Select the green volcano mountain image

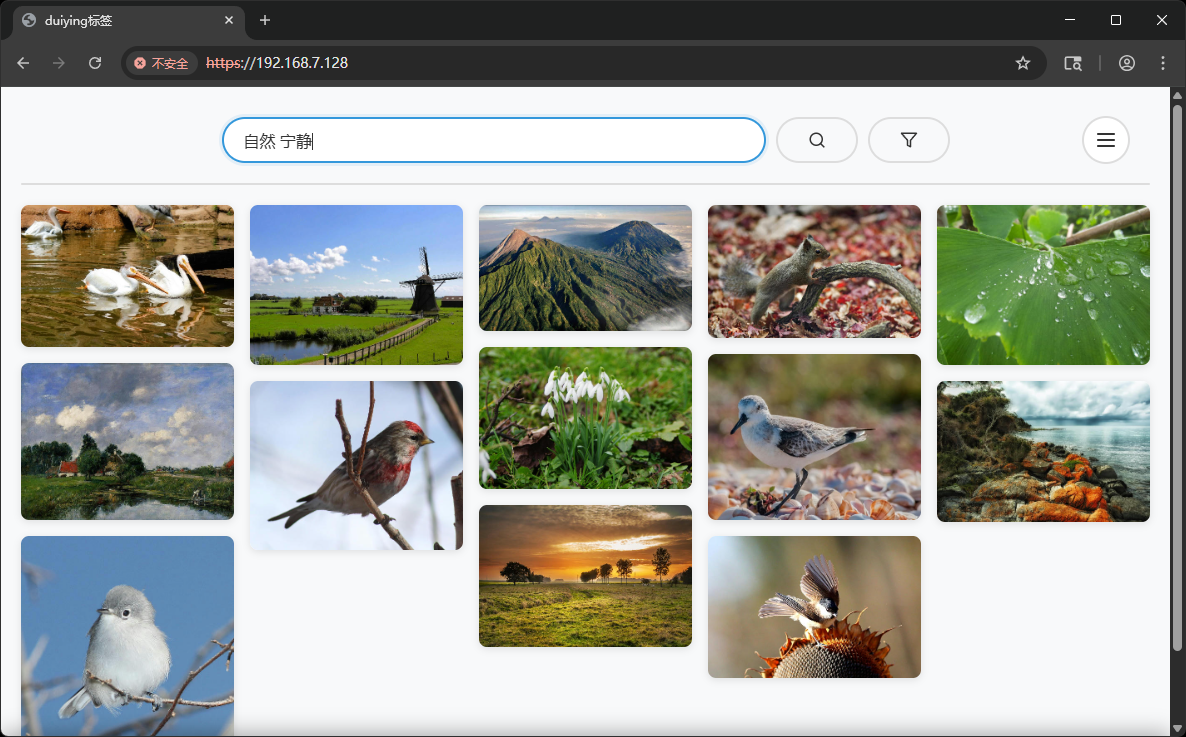click(x=585, y=268)
